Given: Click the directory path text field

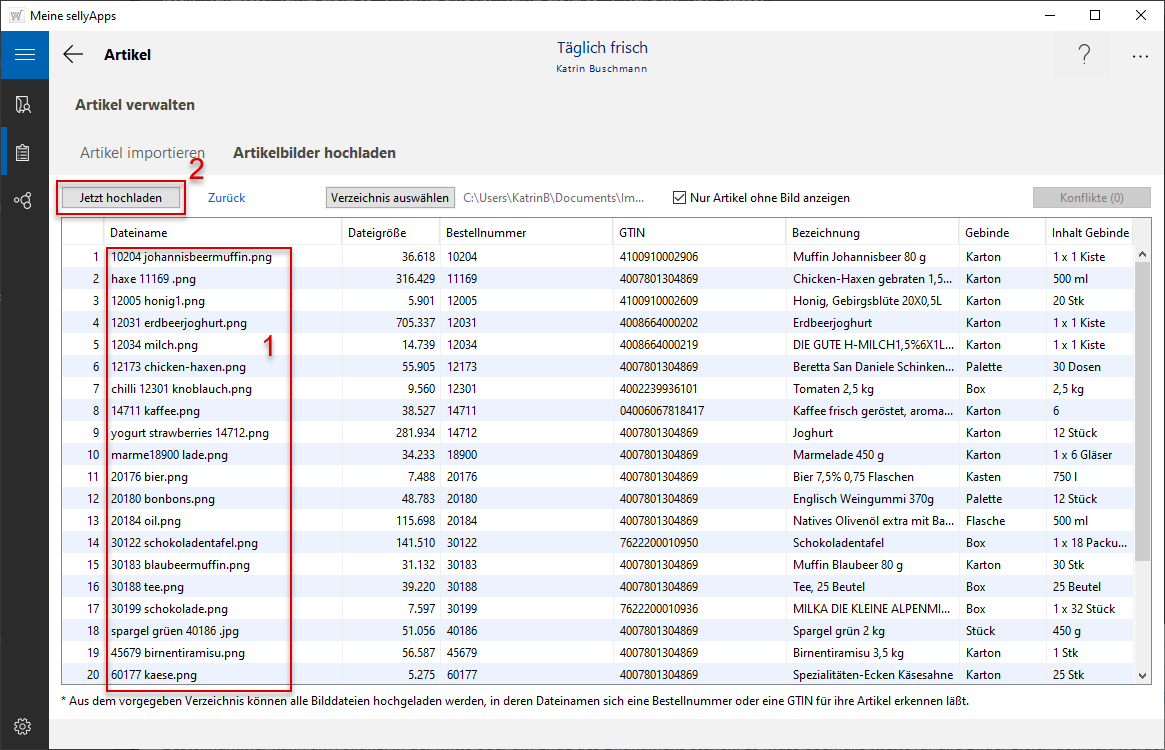Looking at the screenshot, I should [x=553, y=198].
